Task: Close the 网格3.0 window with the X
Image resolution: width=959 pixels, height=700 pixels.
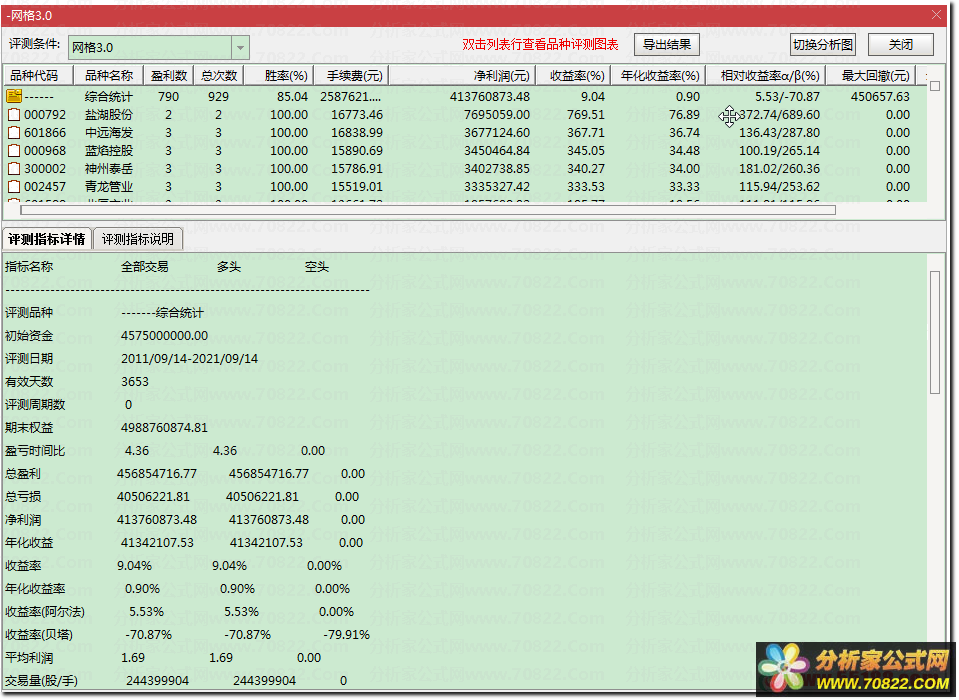Action: (936, 15)
